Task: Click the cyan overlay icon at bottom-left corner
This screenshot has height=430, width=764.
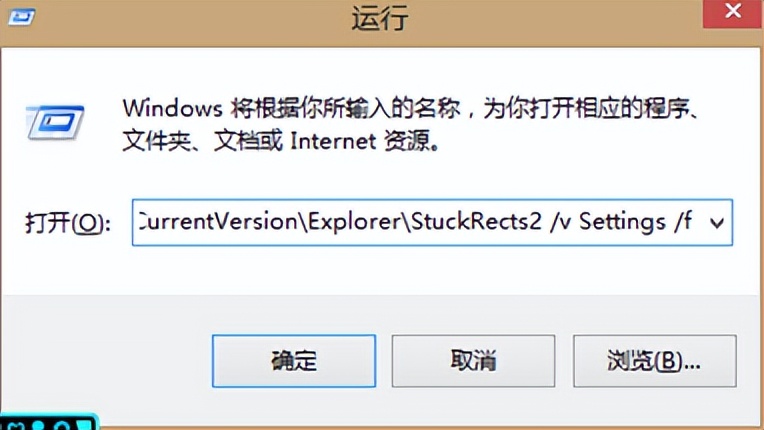Action: coord(48,422)
